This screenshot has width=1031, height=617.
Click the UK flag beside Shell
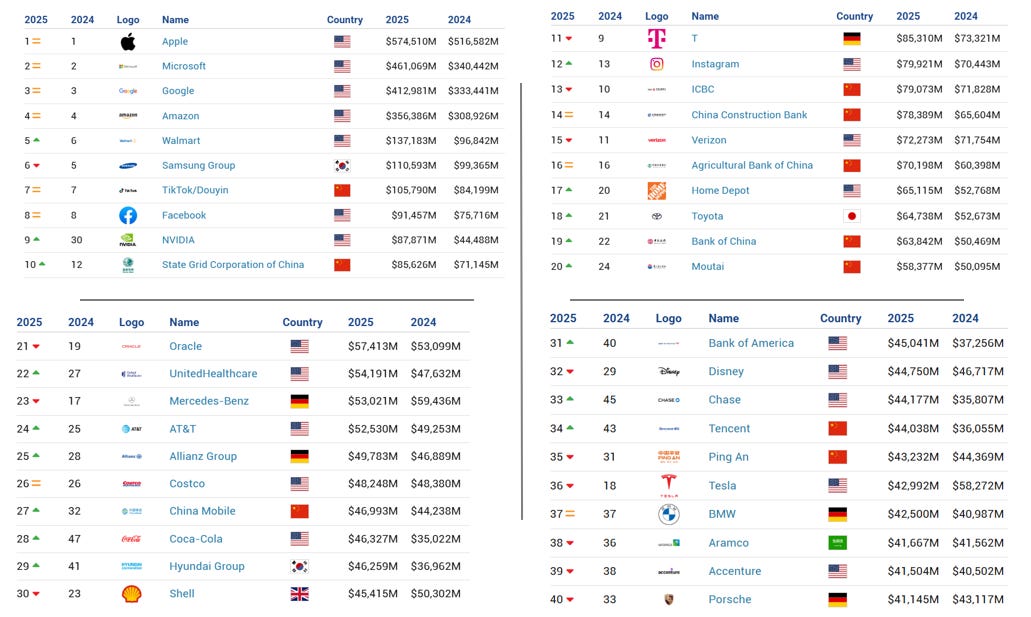[299, 594]
